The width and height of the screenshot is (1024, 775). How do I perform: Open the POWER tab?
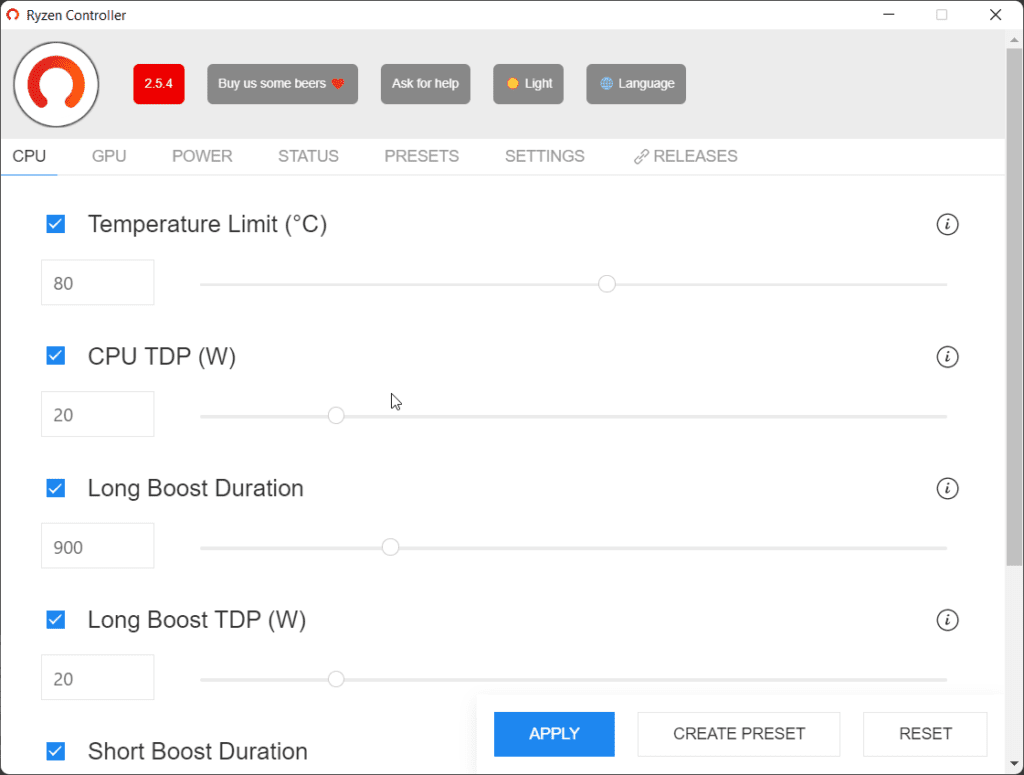[202, 156]
